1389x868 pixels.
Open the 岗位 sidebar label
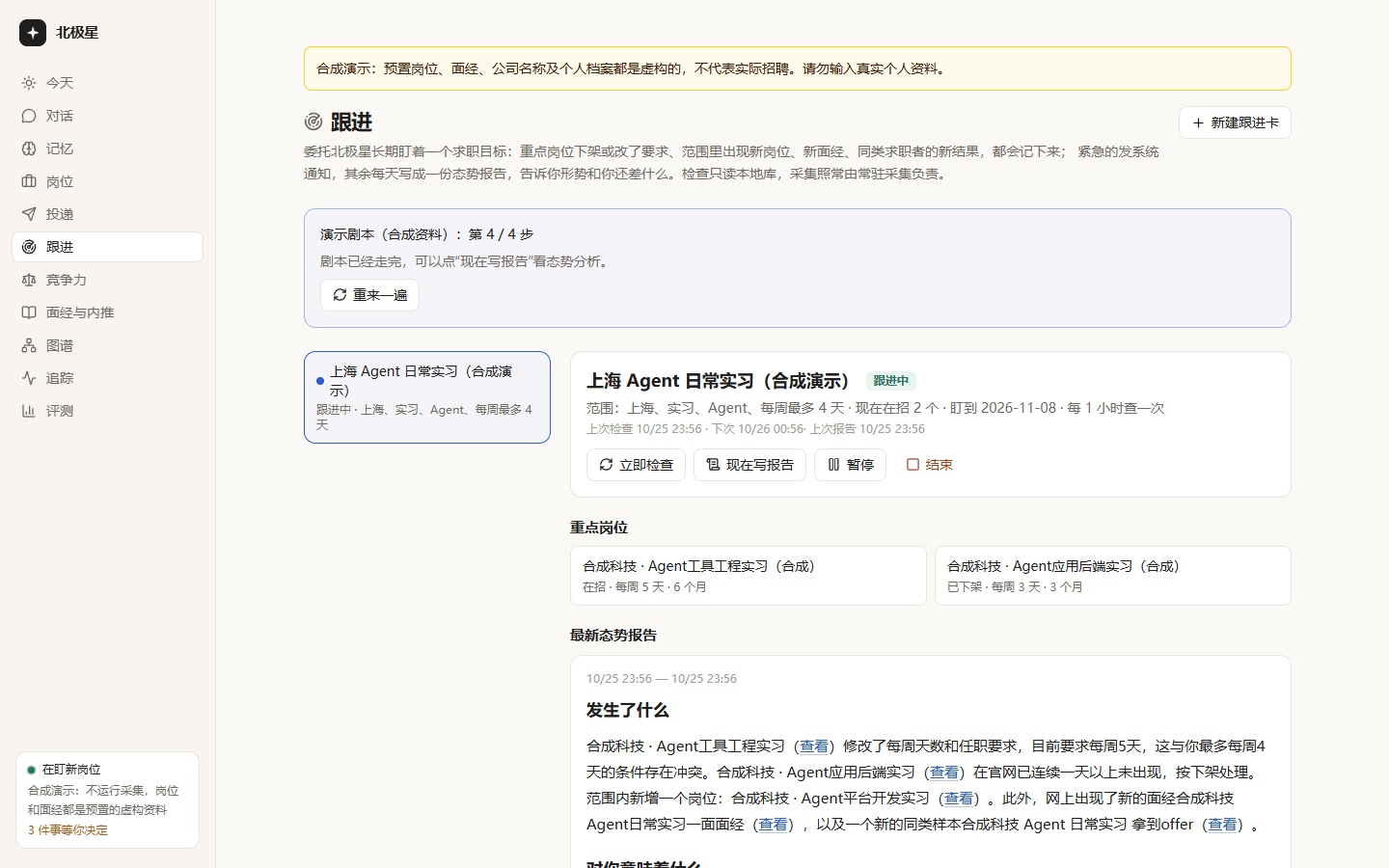click(x=60, y=181)
